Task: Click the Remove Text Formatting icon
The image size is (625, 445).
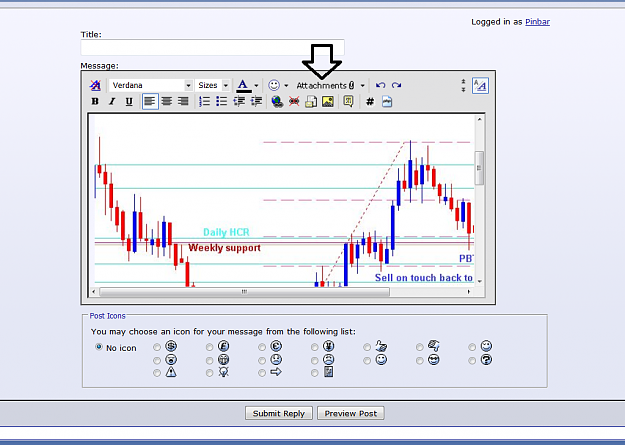Action: [x=95, y=85]
